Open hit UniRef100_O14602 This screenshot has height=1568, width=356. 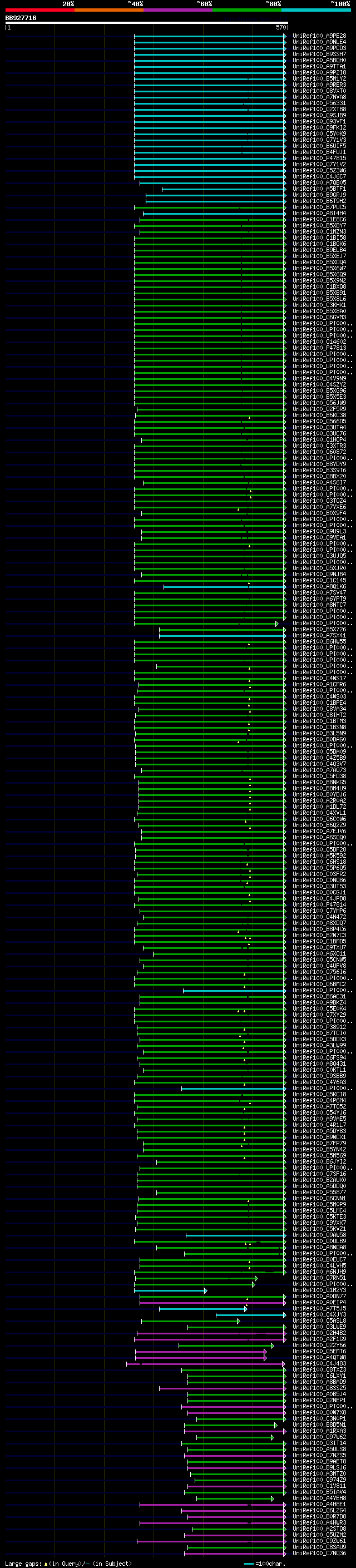click(x=319, y=342)
